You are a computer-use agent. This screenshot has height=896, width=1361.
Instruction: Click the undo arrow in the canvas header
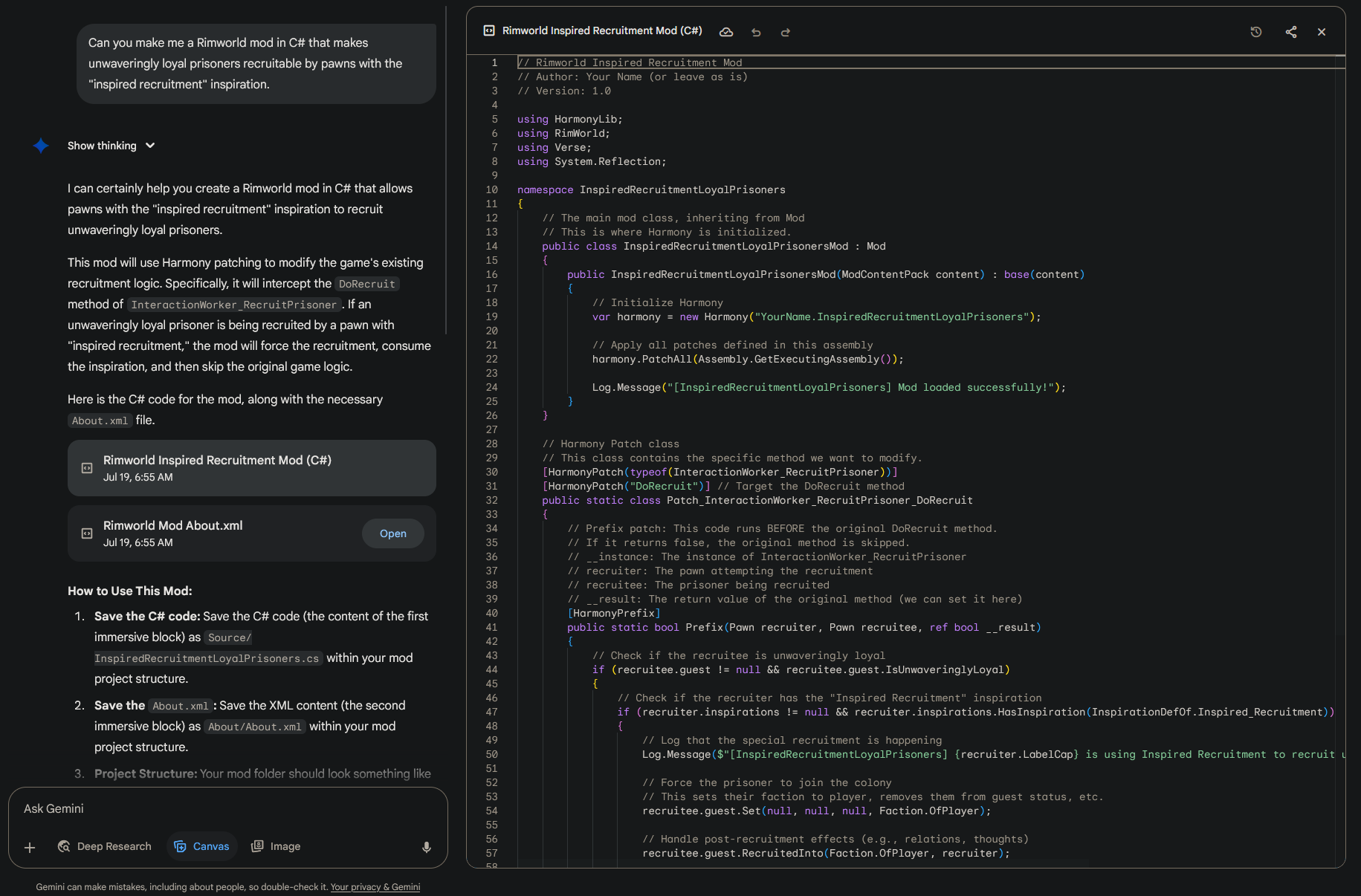tap(756, 32)
